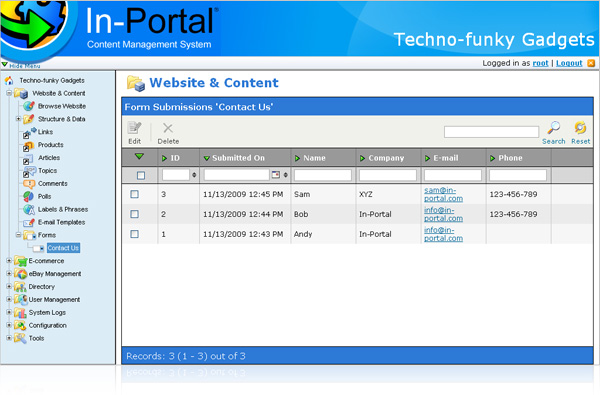Expand the Configuration tree node
The height and width of the screenshot is (395, 600).
pyautogui.click(x=9, y=325)
